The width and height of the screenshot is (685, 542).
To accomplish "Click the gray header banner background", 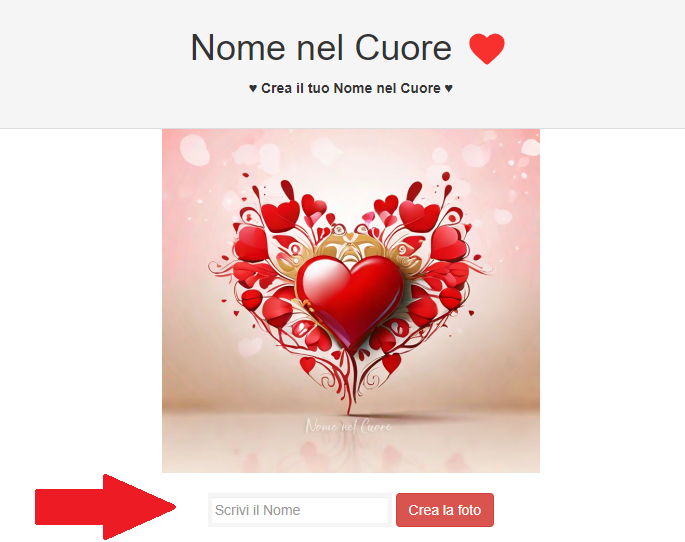I will click(87, 64).
